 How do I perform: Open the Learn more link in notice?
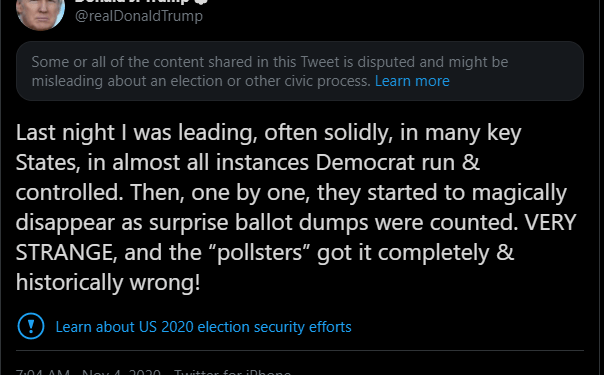[x=412, y=81]
